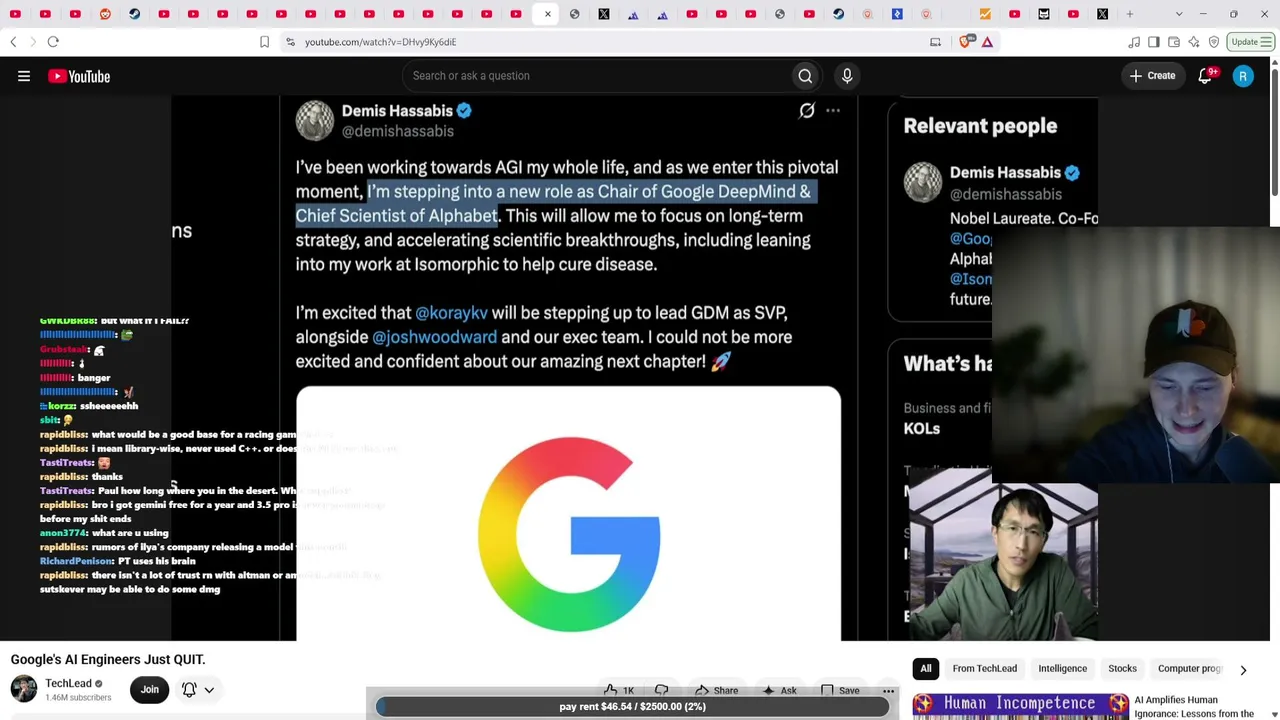Open TechLead channel avatar

coord(24,689)
